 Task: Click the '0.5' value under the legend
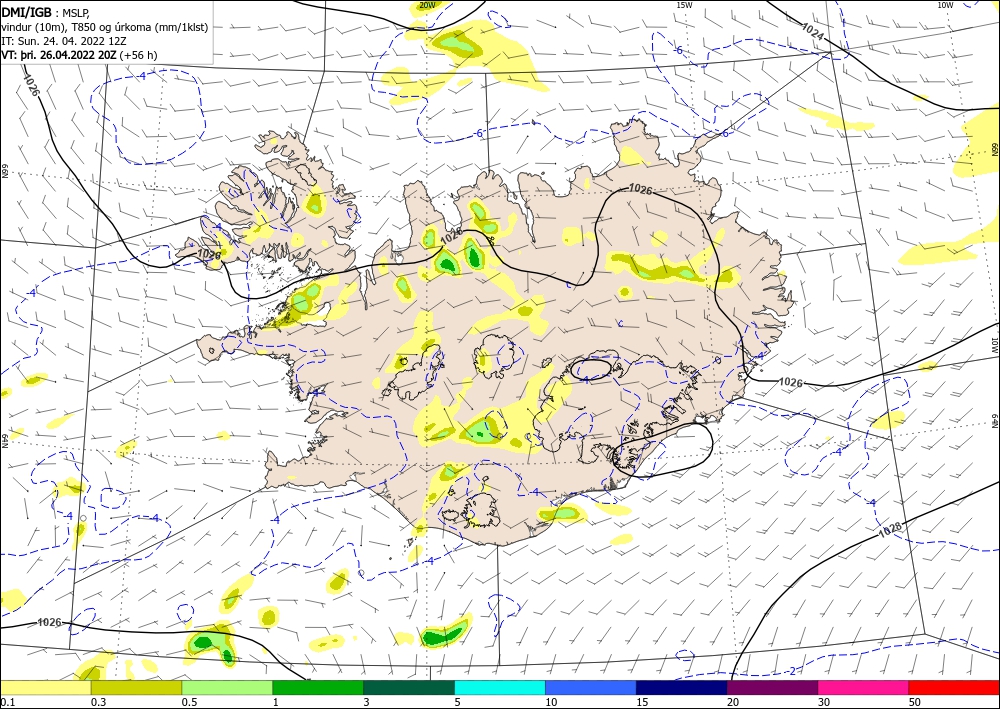[x=189, y=702]
